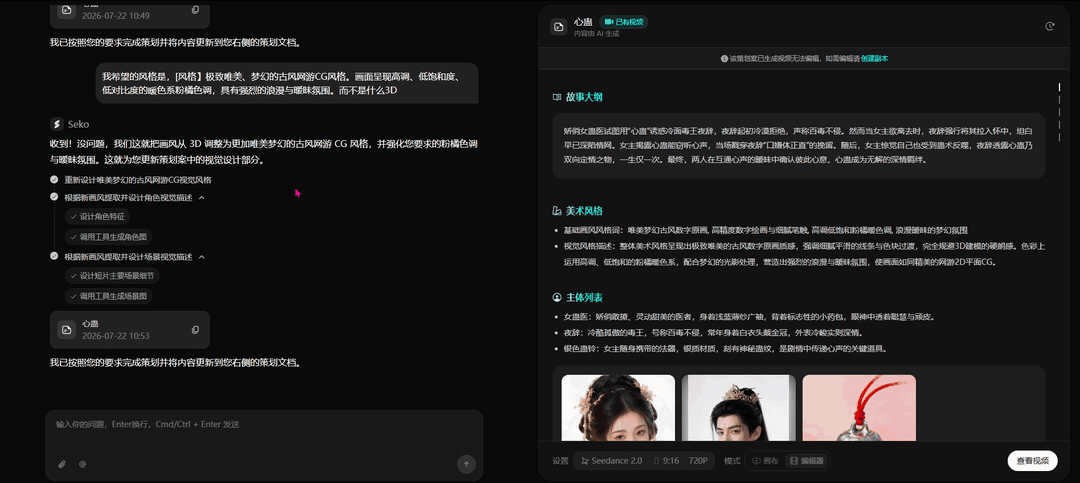Open the 720P resolution option

click(698, 461)
